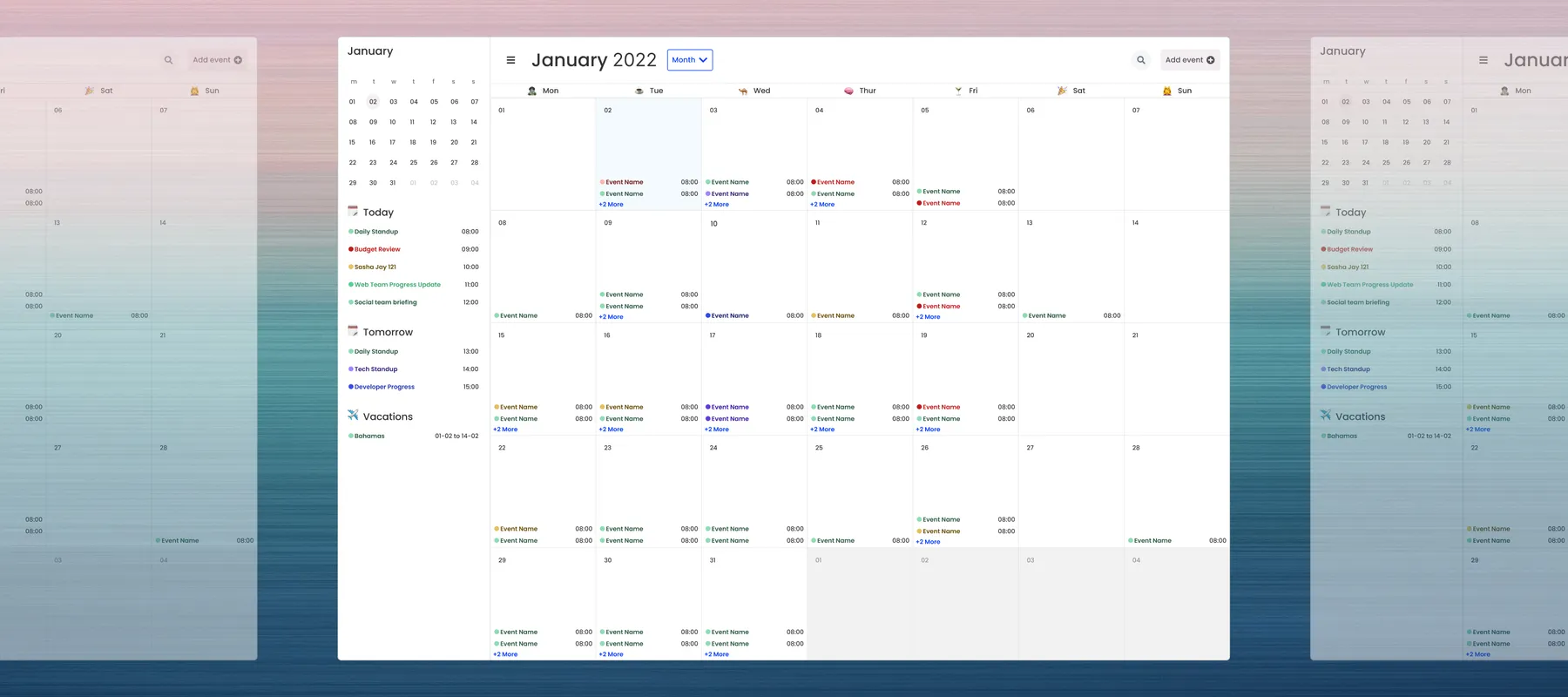1568x697 pixels.
Task: Click the search icon in main calendar
Action: click(1141, 60)
